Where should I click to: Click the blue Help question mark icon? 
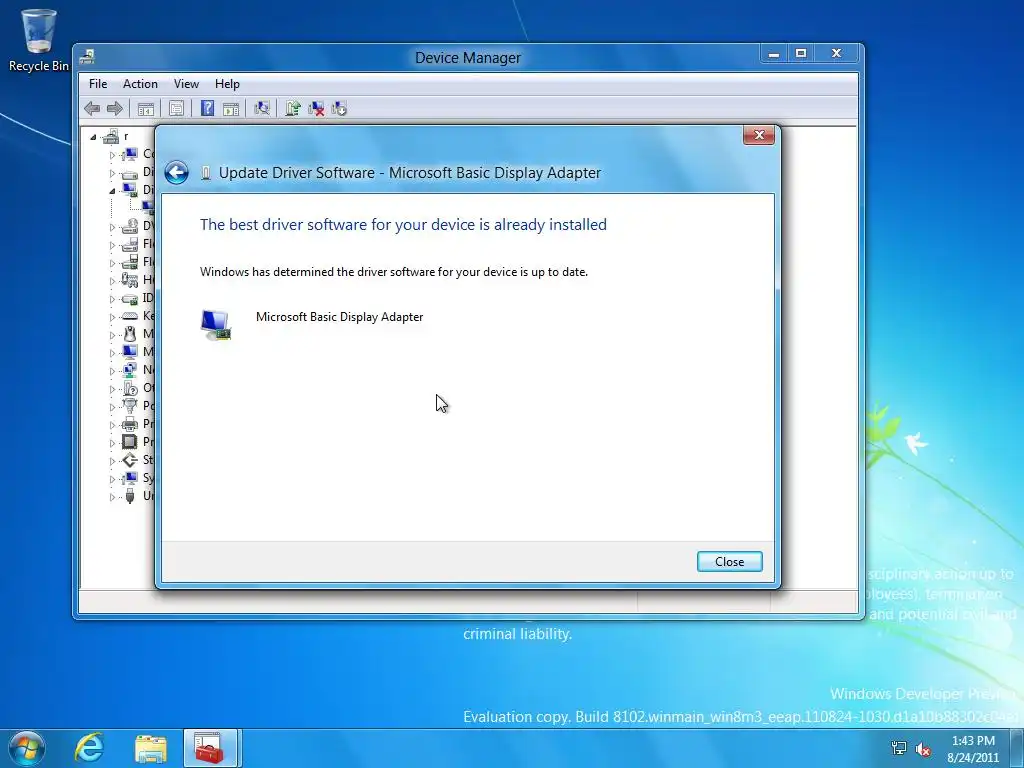coord(207,108)
